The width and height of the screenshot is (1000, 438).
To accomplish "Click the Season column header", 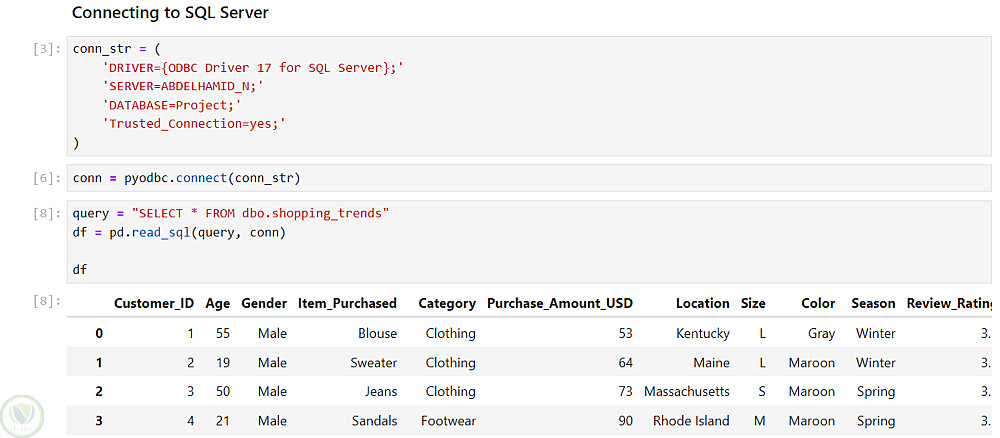I will coord(873,303).
